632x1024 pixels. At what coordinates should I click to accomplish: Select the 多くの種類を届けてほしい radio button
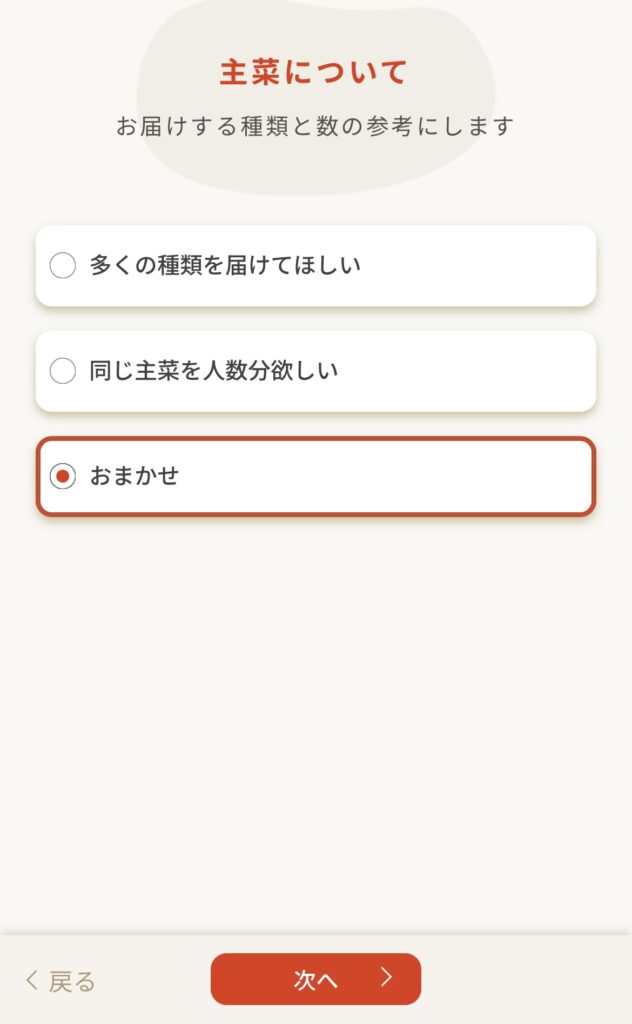pos(63,266)
